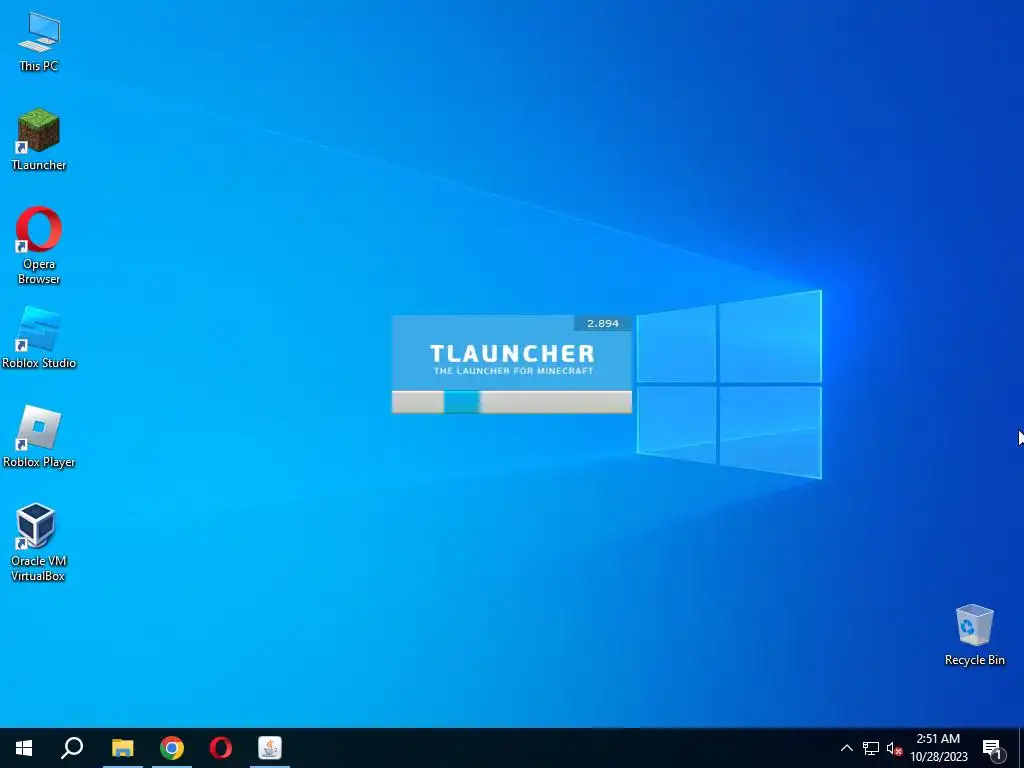1024x768 pixels.
Task: Select the Opera Browser desktop shortcut
Action: (x=39, y=246)
